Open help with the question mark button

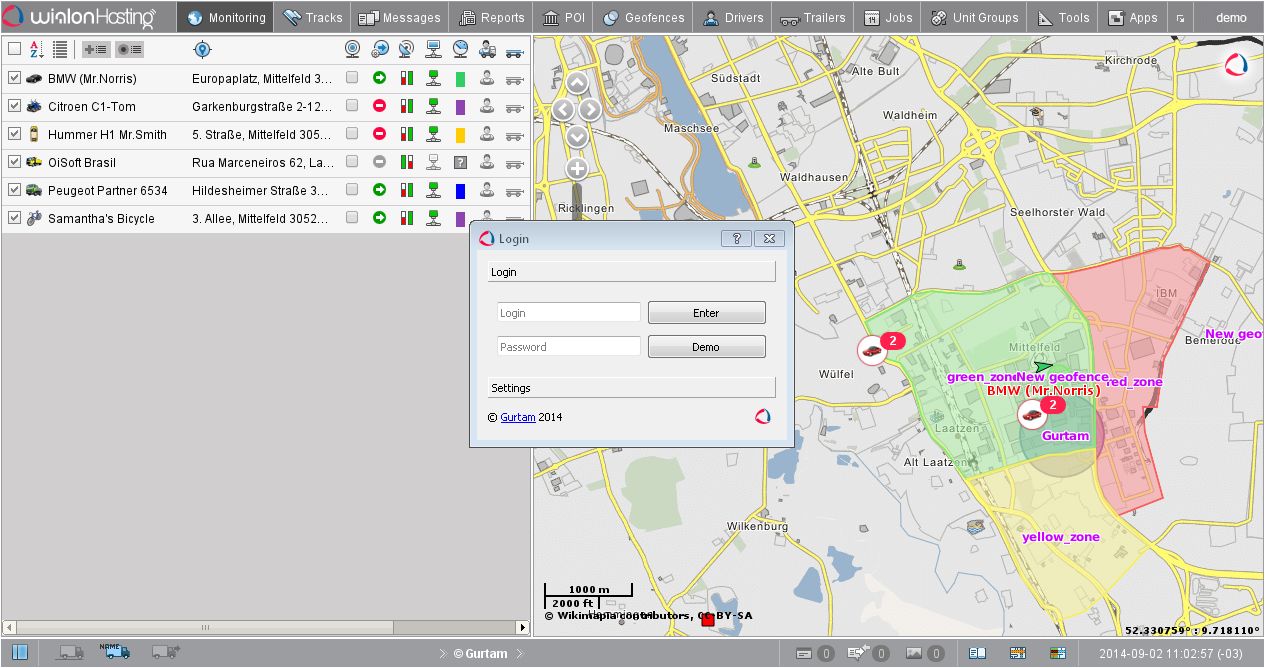pyautogui.click(x=736, y=238)
